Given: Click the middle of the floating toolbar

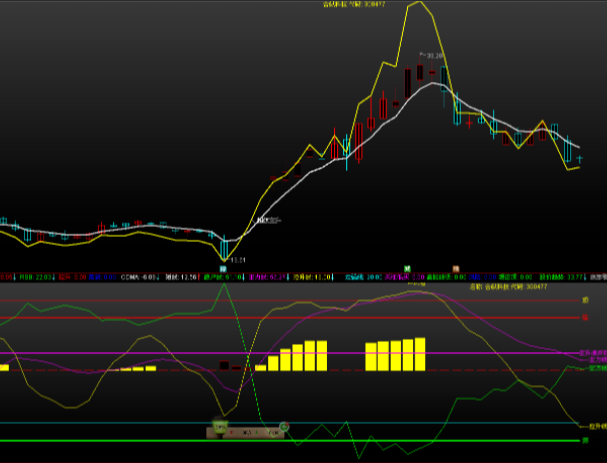Looking at the screenshot, I should pyautogui.click(x=247, y=430).
